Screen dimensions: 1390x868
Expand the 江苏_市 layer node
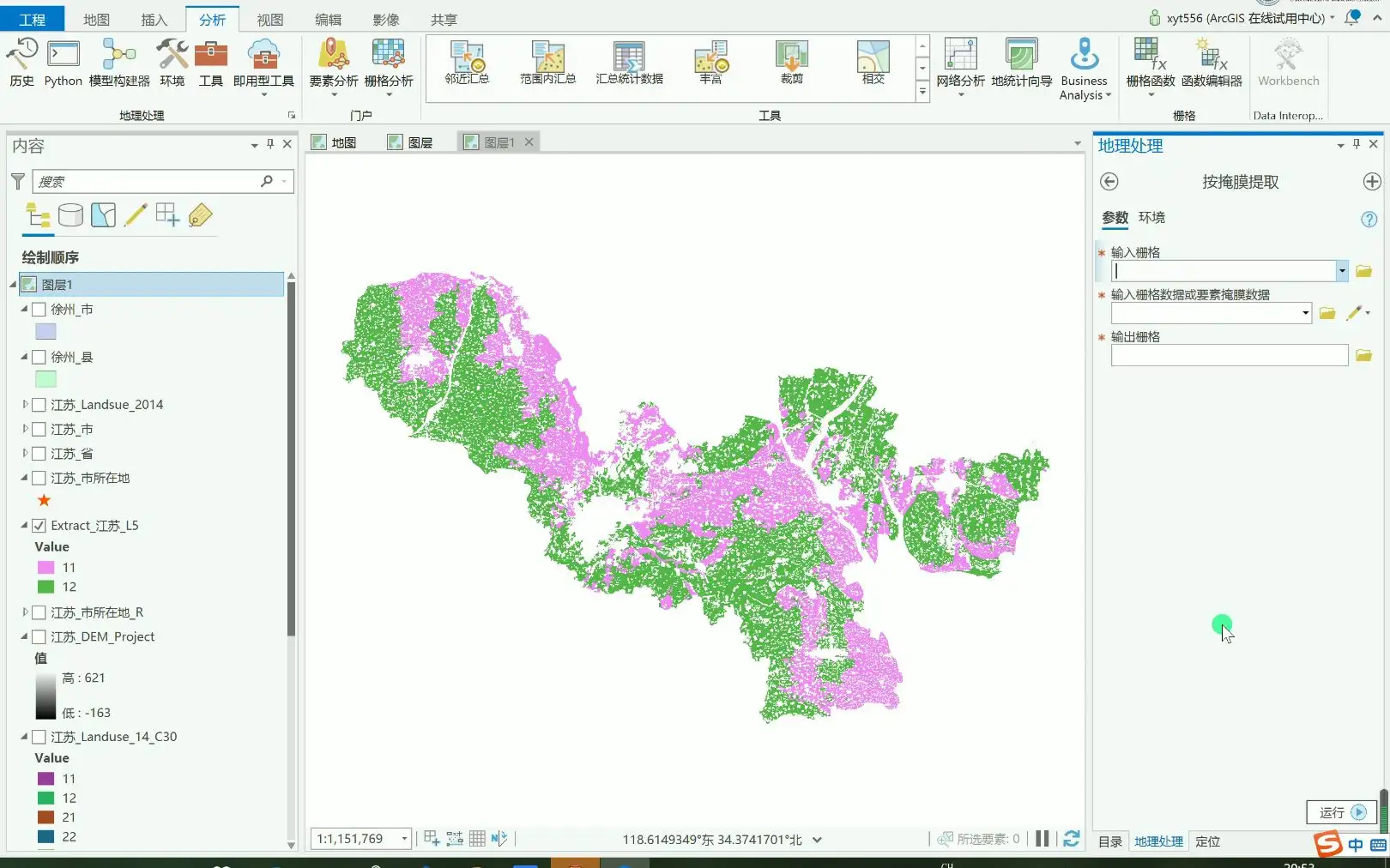click(x=25, y=429)
